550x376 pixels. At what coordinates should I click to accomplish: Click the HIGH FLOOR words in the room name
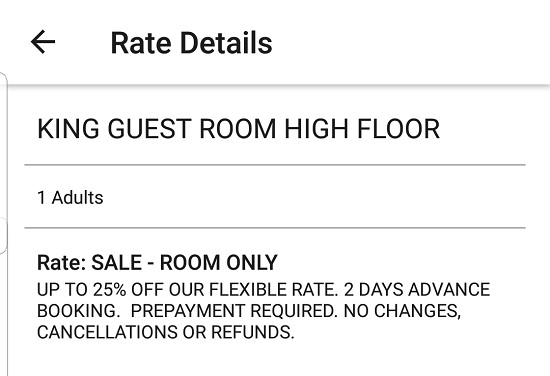point(362,129)
